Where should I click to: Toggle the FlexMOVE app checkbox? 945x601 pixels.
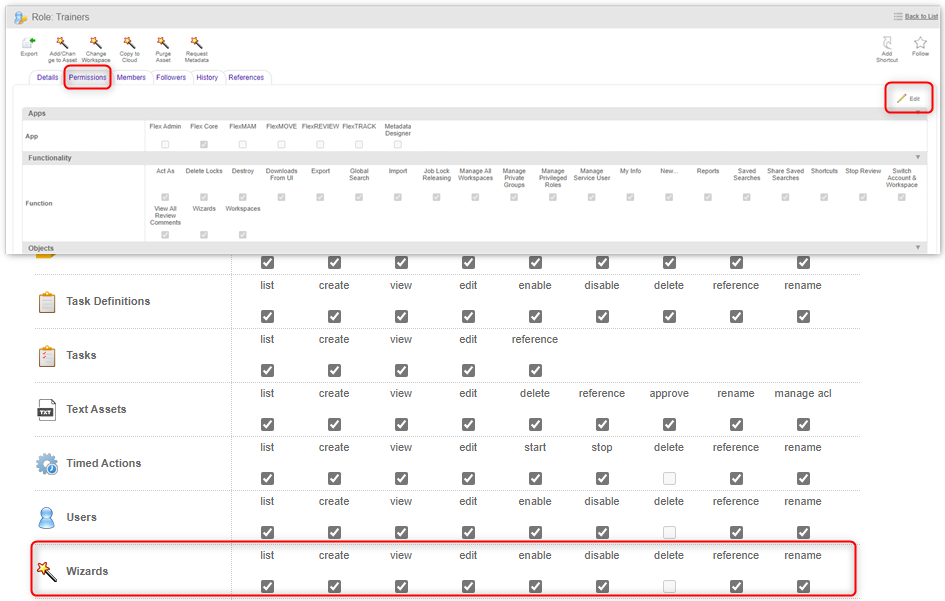281,145
